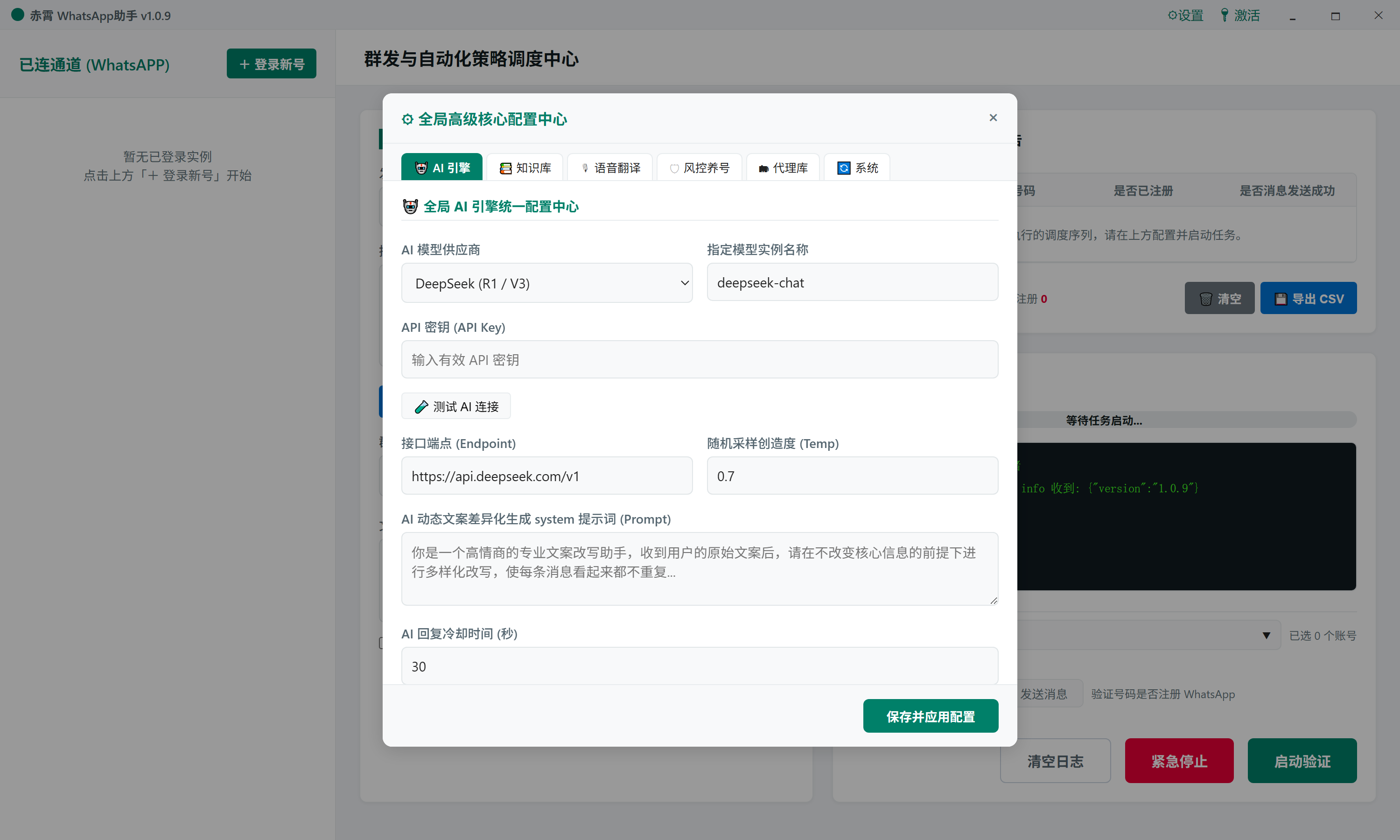Click the + 登录新号 button

(272, 64)
